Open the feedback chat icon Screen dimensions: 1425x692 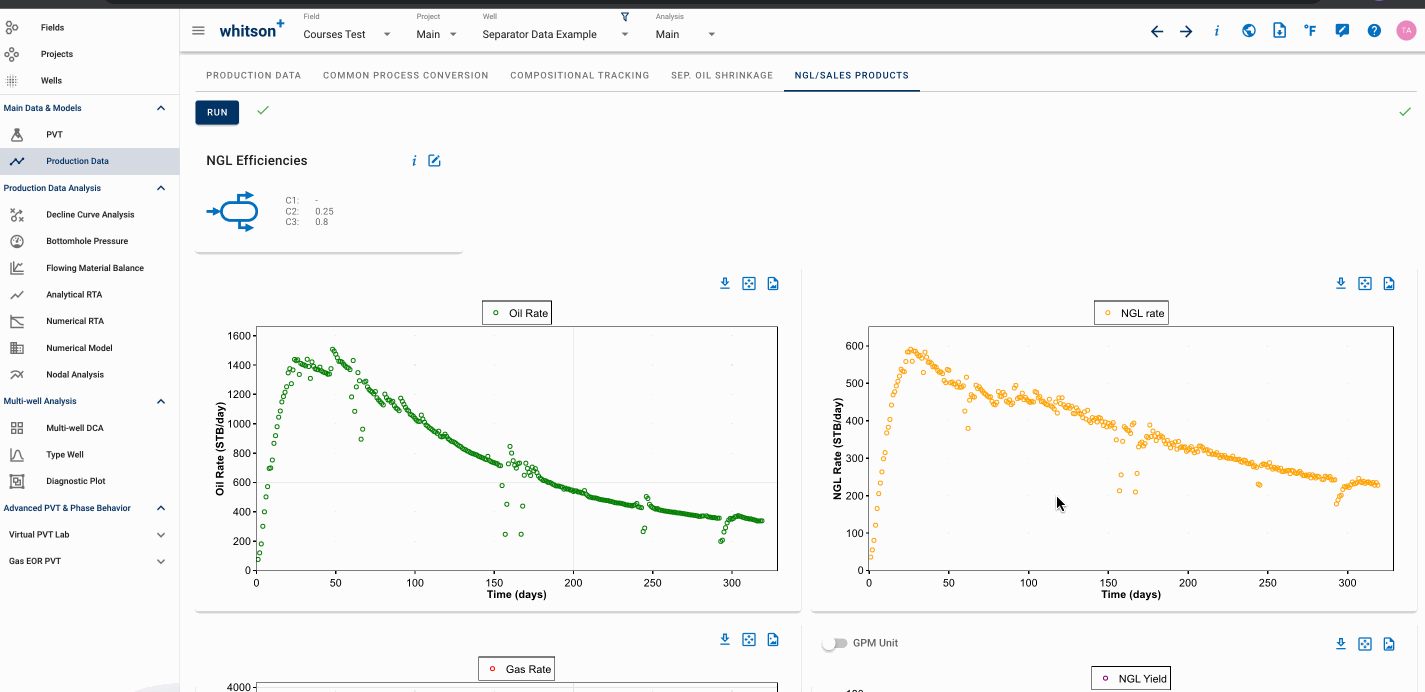tap(1342, 31)
